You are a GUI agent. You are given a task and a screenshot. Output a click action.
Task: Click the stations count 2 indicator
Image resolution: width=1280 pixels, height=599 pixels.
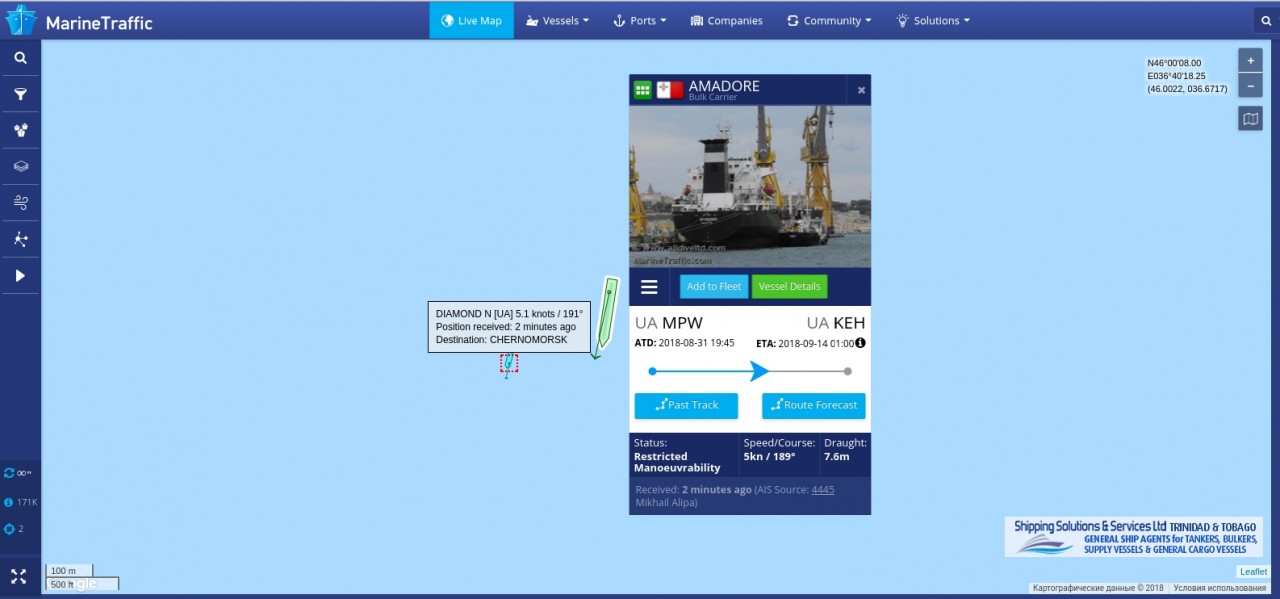14,529
